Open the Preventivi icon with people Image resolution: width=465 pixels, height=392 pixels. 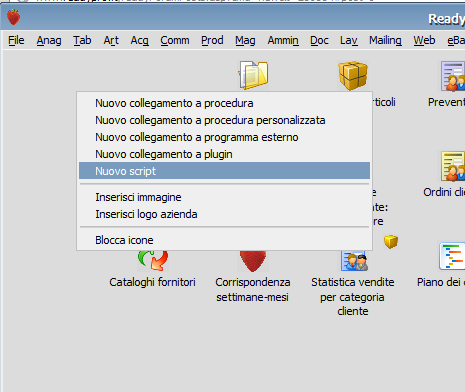(453, 76)
